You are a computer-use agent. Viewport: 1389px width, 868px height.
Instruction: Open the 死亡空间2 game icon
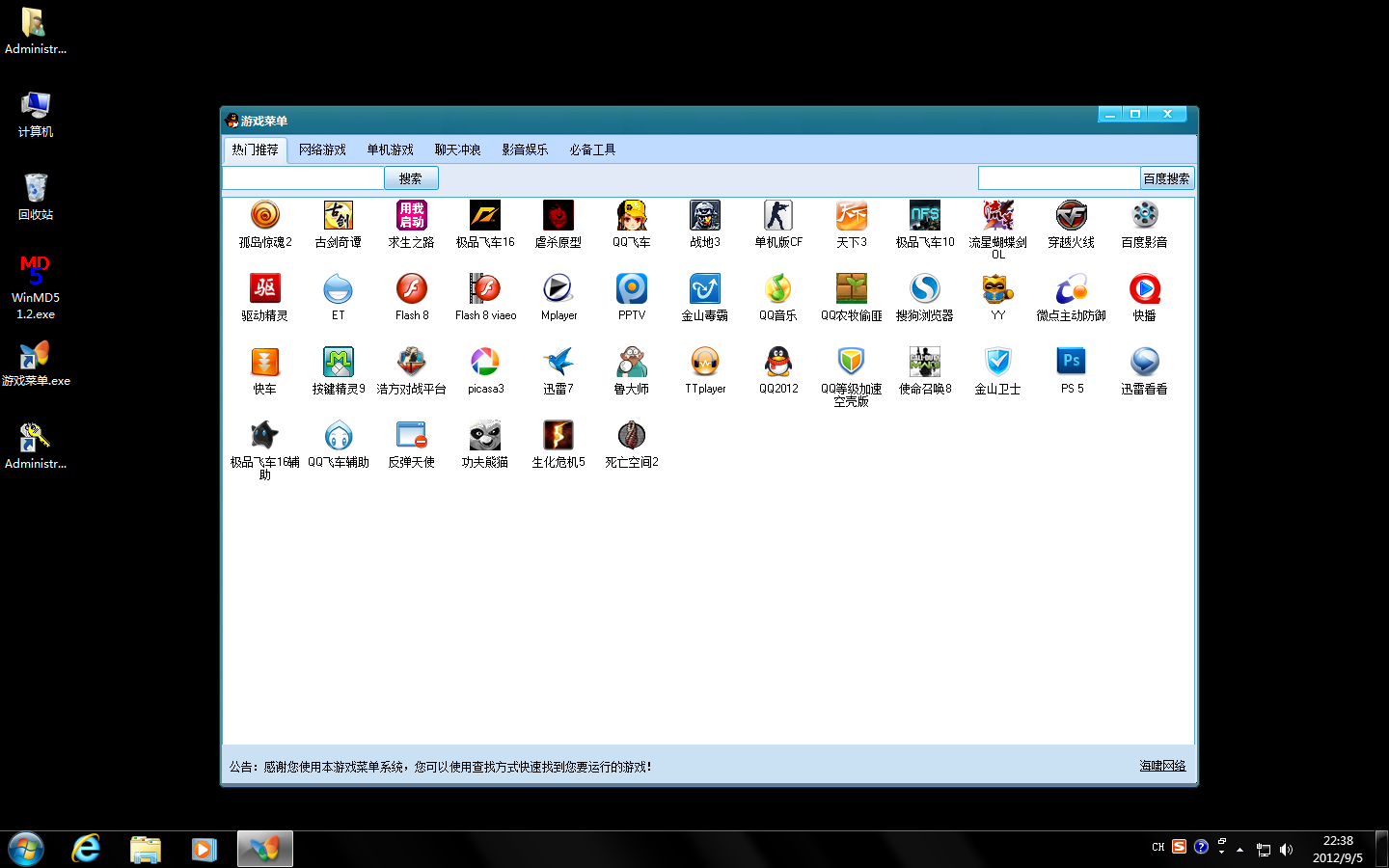pos(632,435)
